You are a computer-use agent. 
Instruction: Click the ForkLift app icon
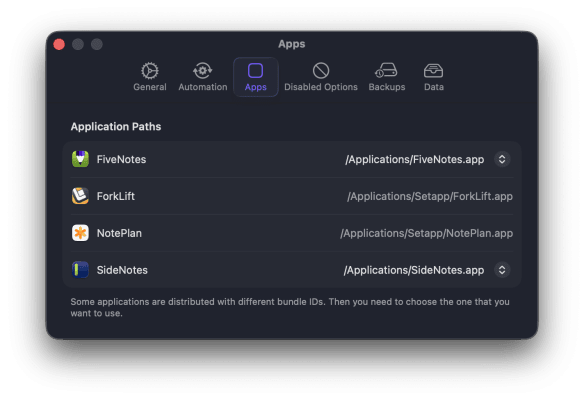click(80, 196)
